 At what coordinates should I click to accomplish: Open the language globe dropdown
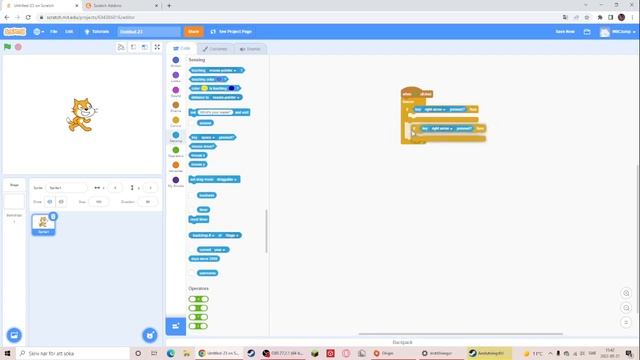pyautogui.click(x=38, y=31)
